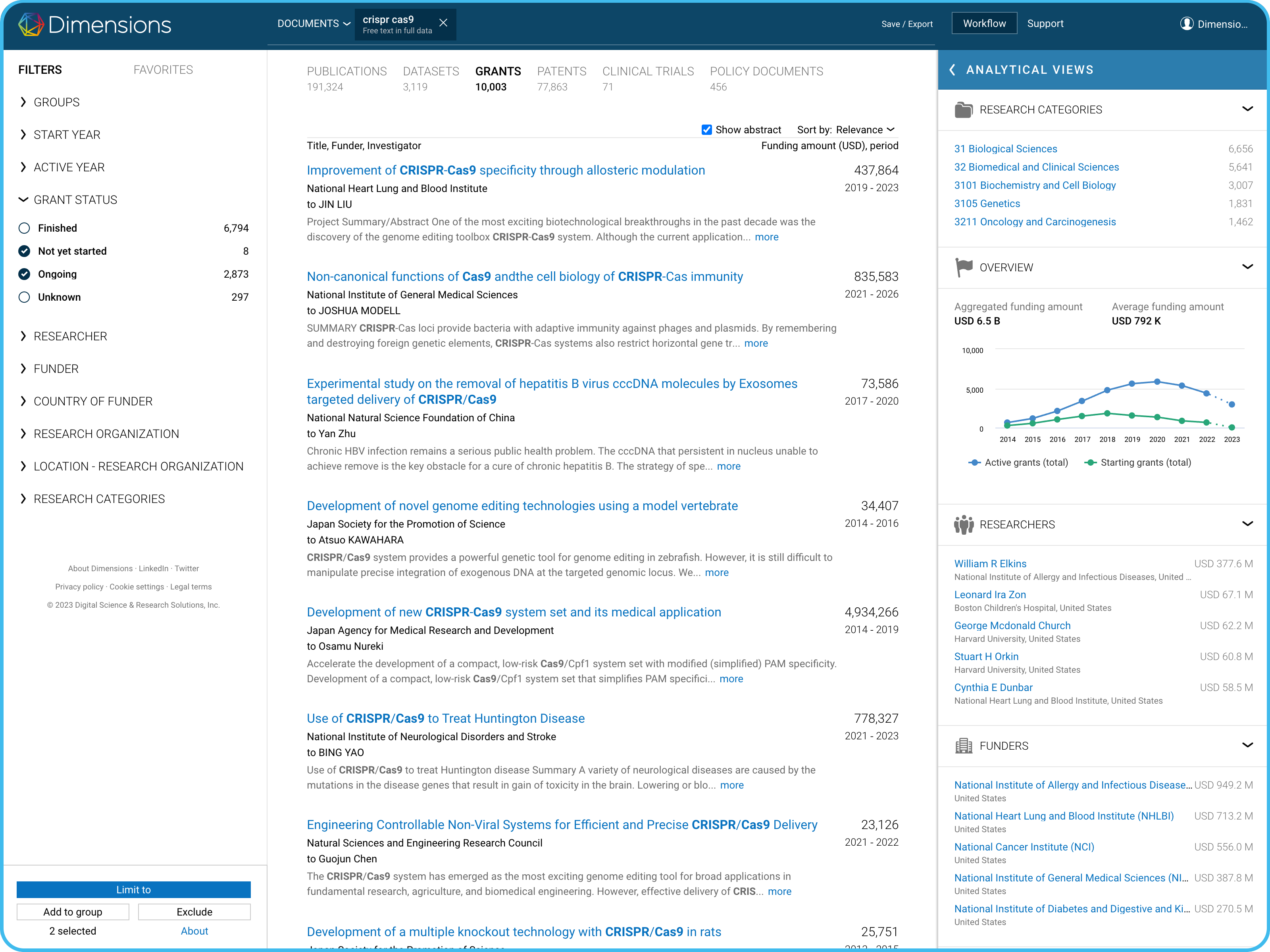Screen dimensions: 1270x952
Task: Click the Funders building icon
Action: pos(963,746)
